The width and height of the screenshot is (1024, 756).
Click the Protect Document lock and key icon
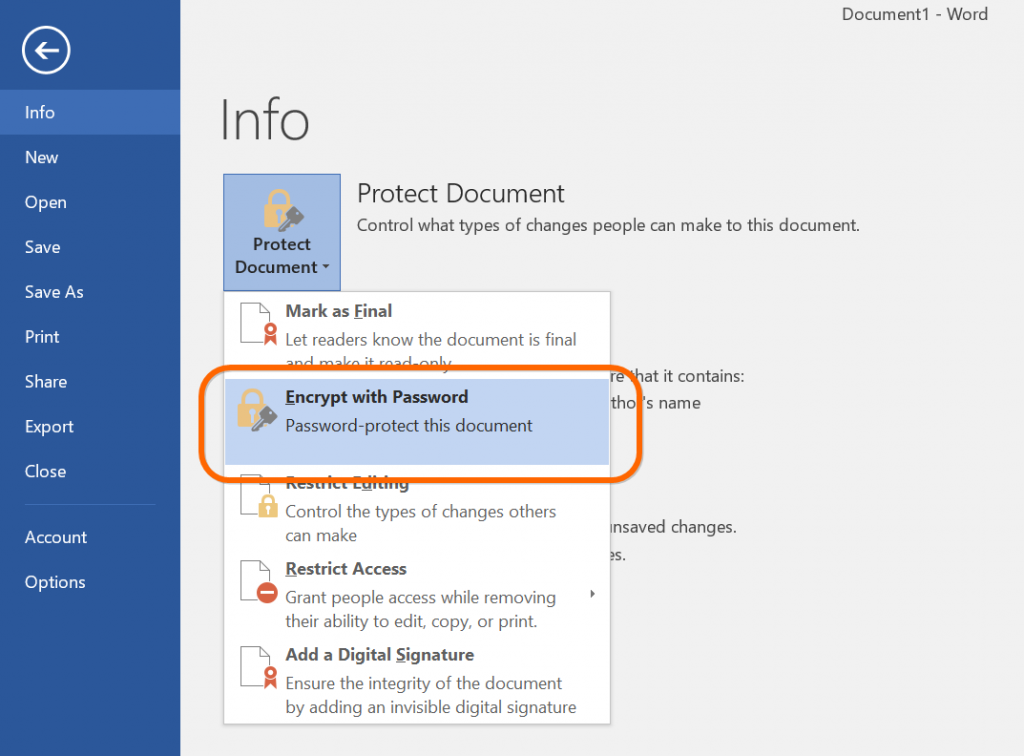282,211
